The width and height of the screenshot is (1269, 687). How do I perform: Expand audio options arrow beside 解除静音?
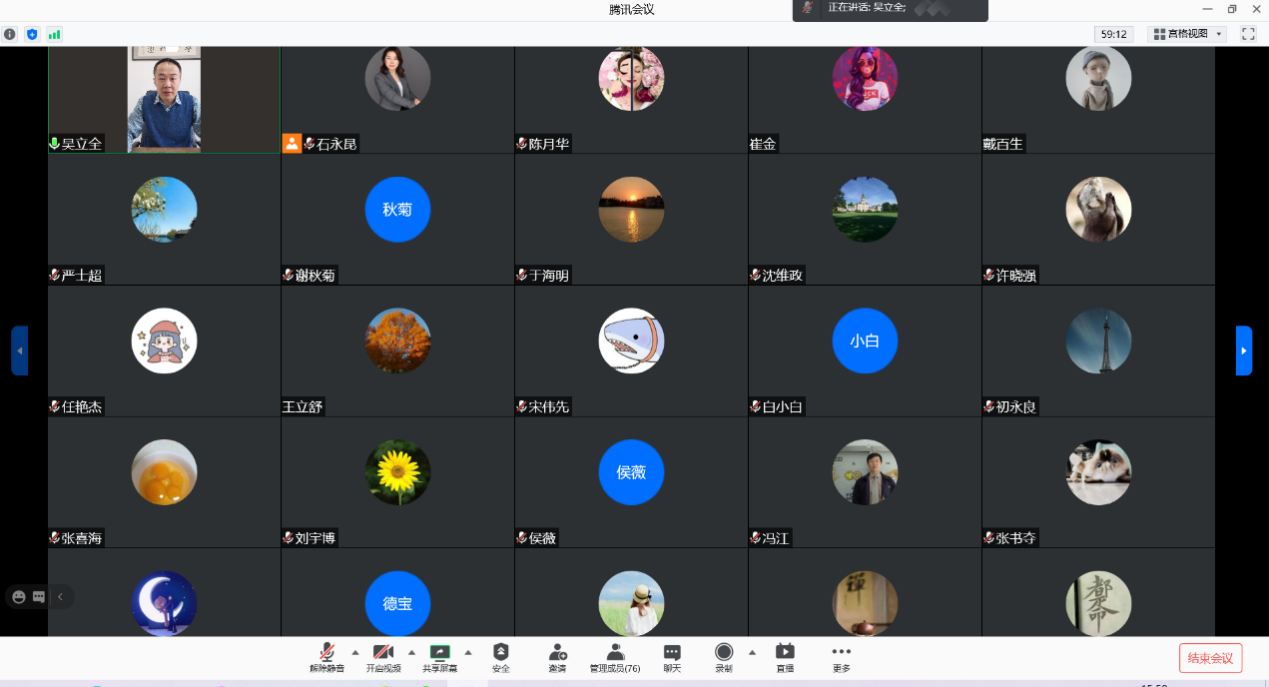[x=355, y=651]
